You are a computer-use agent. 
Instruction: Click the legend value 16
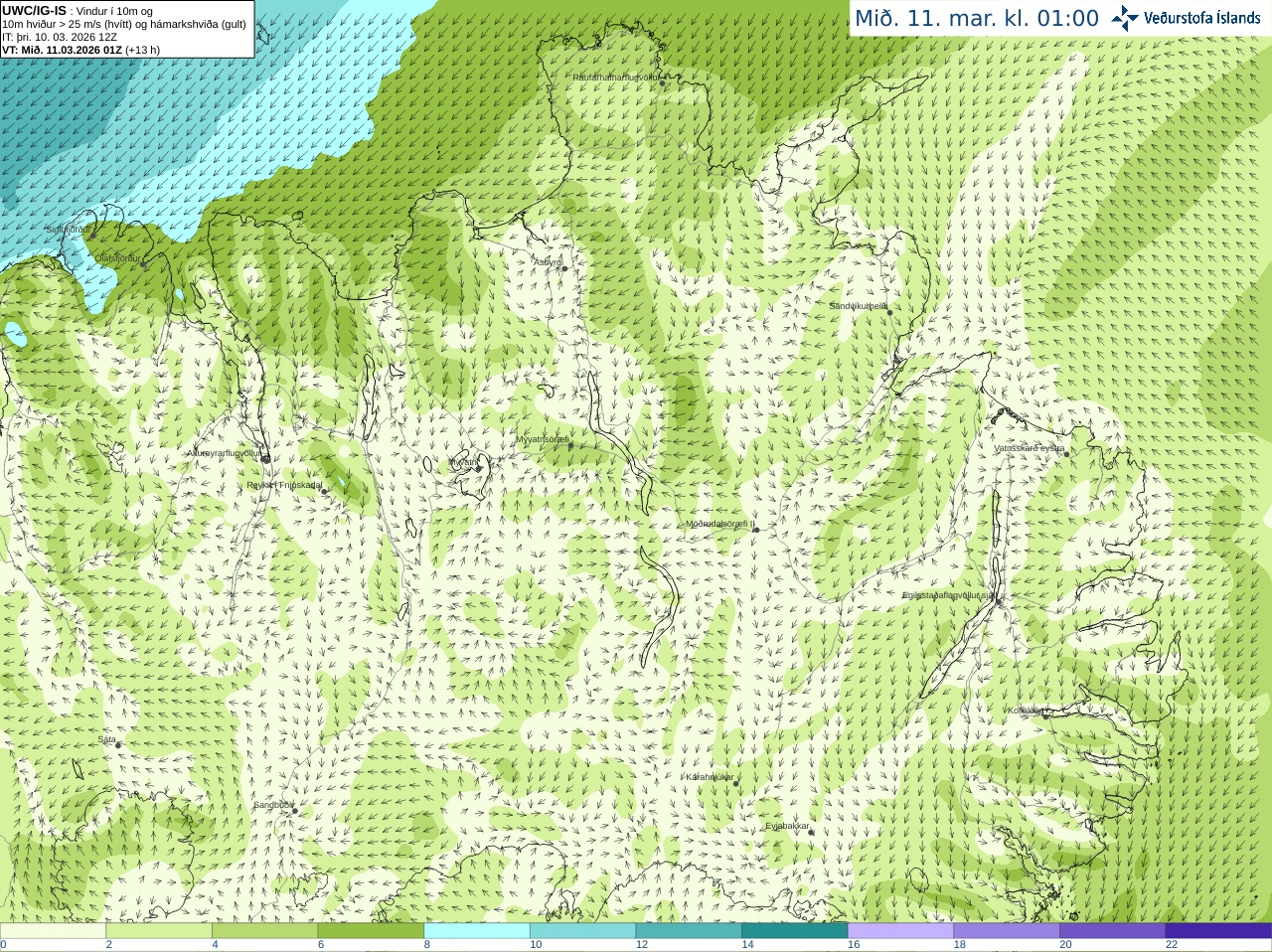coord(854,945)
